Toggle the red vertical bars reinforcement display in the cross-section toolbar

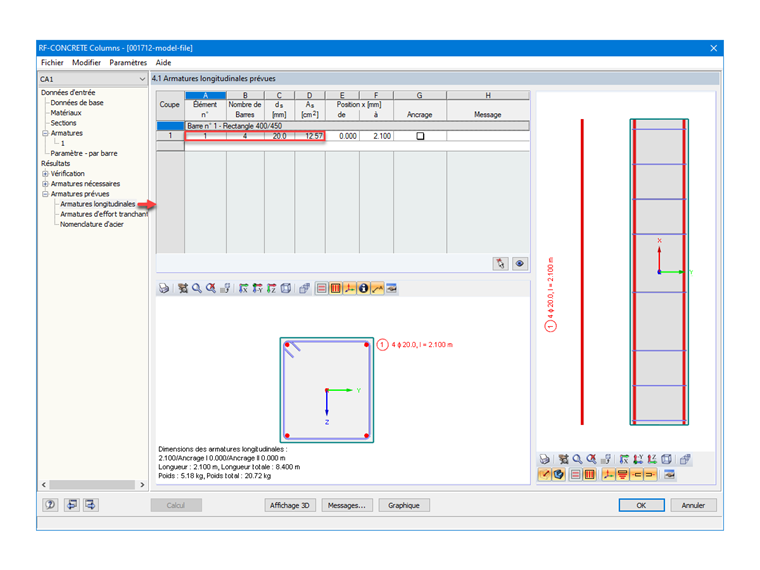335,288
